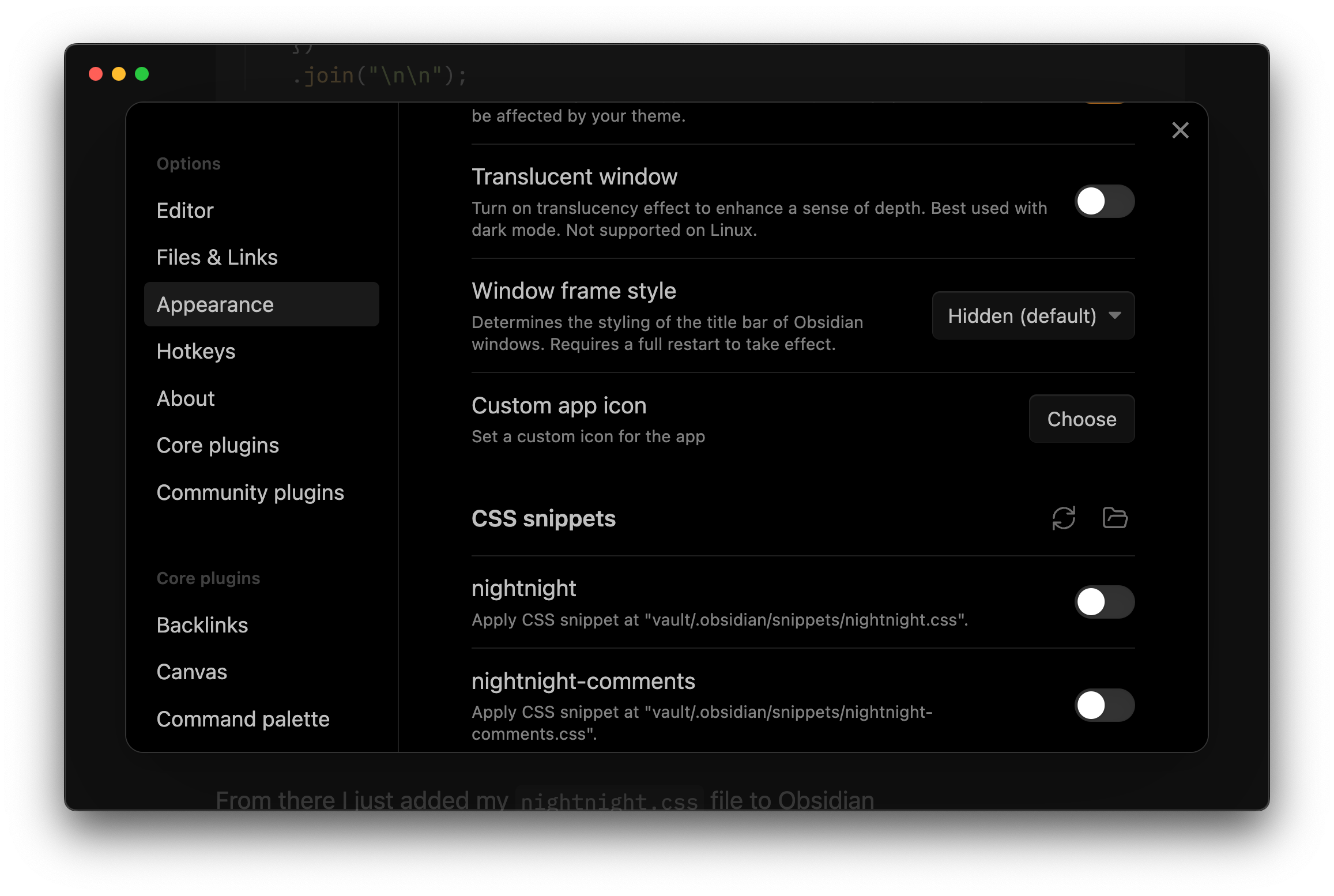This screenshot has width=1334, height=896.
Task: Show the About section
Action: [262, 398]
